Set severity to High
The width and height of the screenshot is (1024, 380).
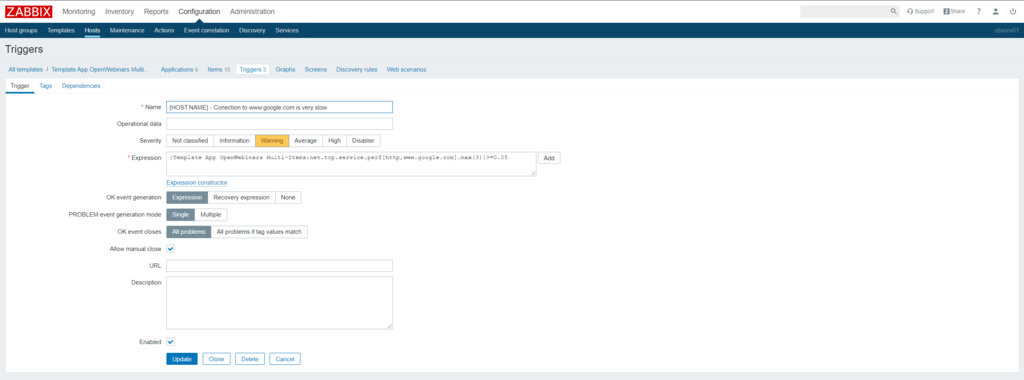(334, 140)
